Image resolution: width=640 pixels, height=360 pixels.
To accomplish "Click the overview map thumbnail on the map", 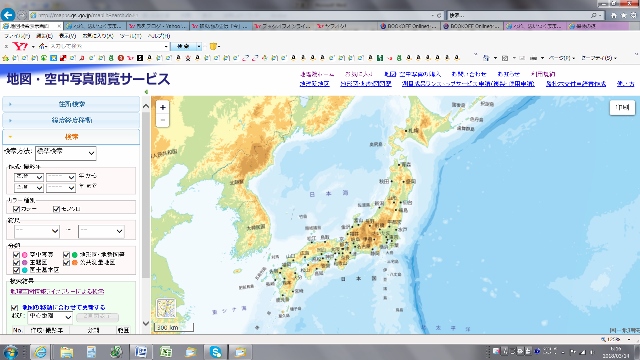I will click(166, 309).
